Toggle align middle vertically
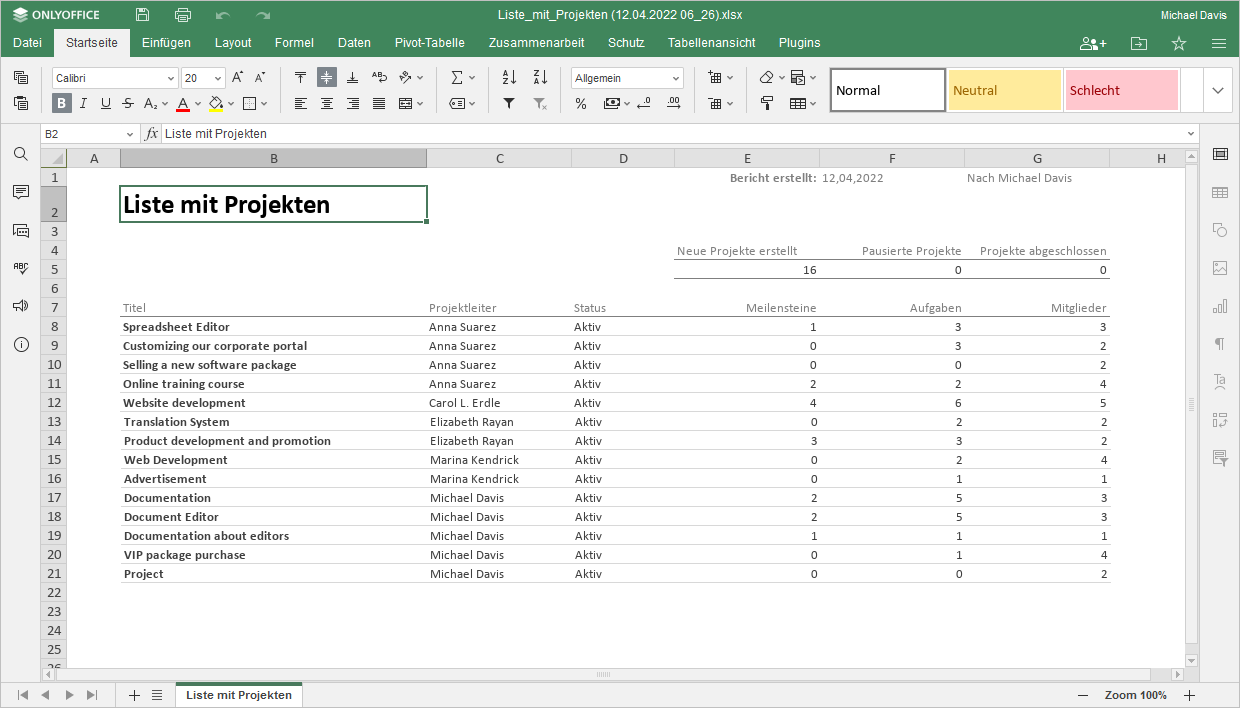 coord(327,78)
